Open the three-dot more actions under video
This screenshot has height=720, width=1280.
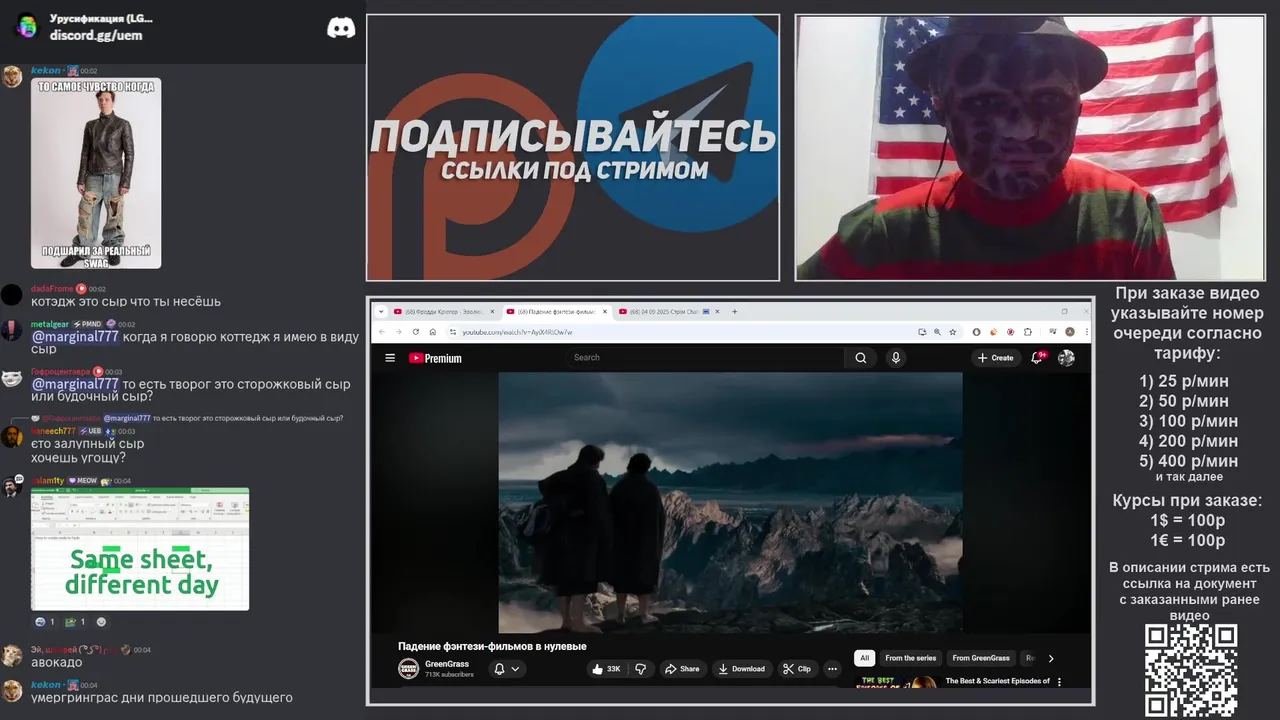tap(832, 669)
